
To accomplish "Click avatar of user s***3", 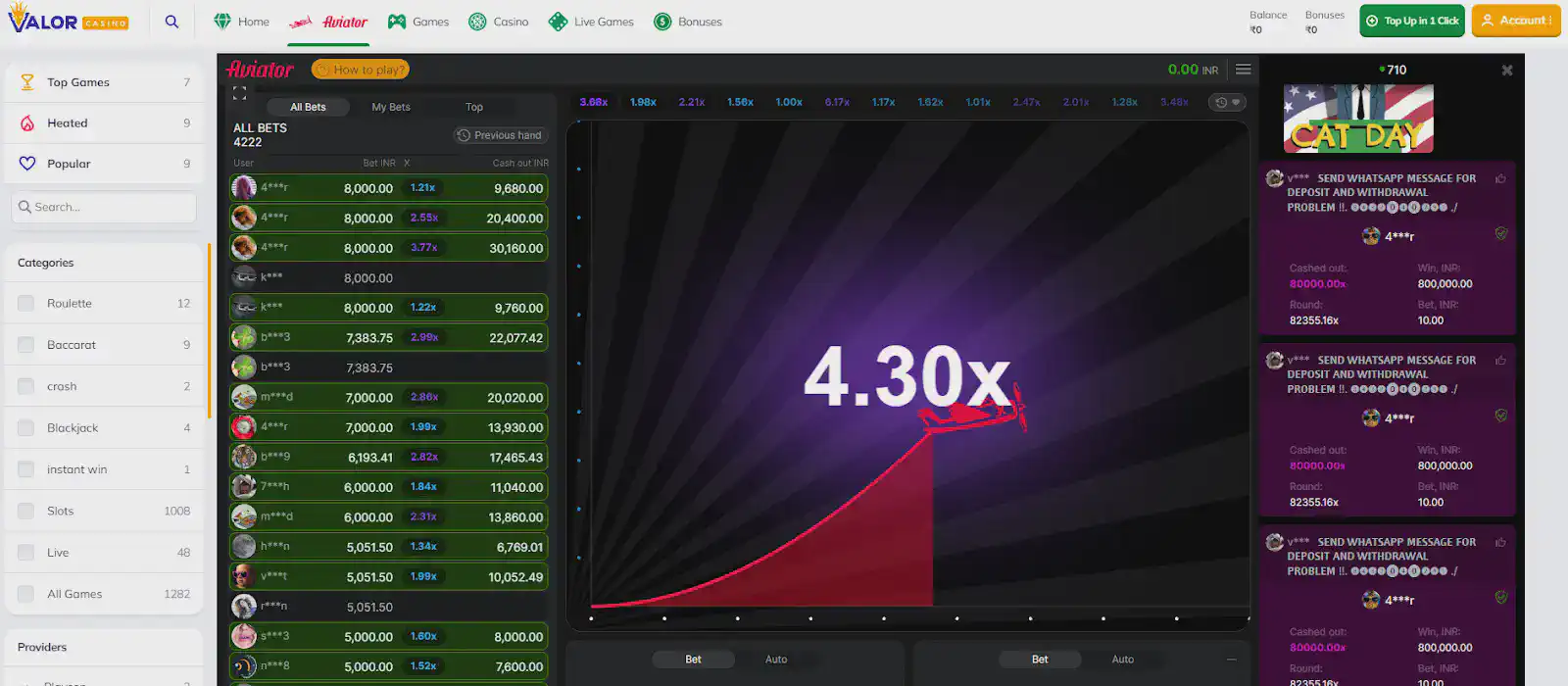I will pos(244,636).
